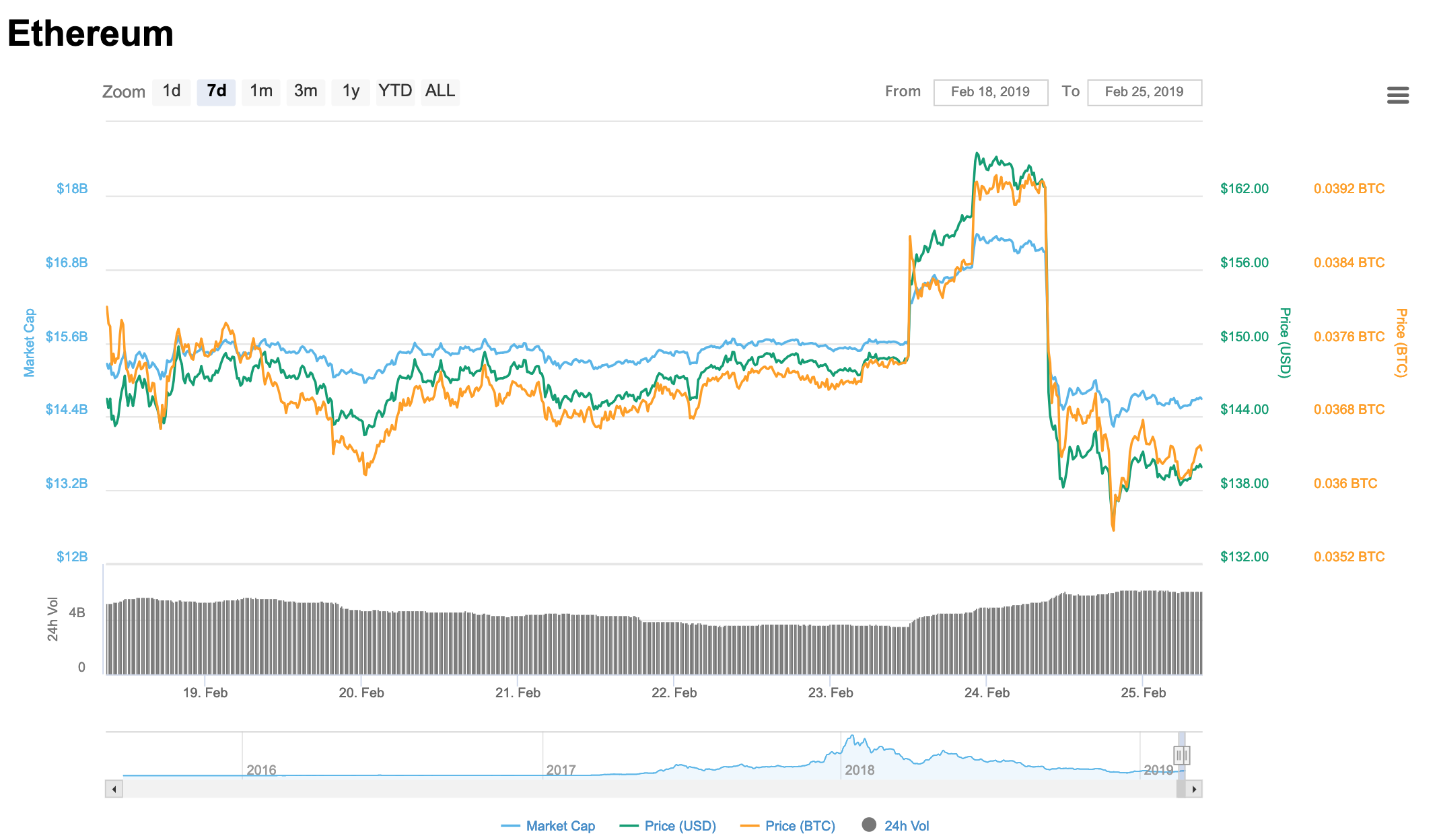Click the 0.036 BTC axis label
Screen dimensions: 1439x840
[1345, 483]
